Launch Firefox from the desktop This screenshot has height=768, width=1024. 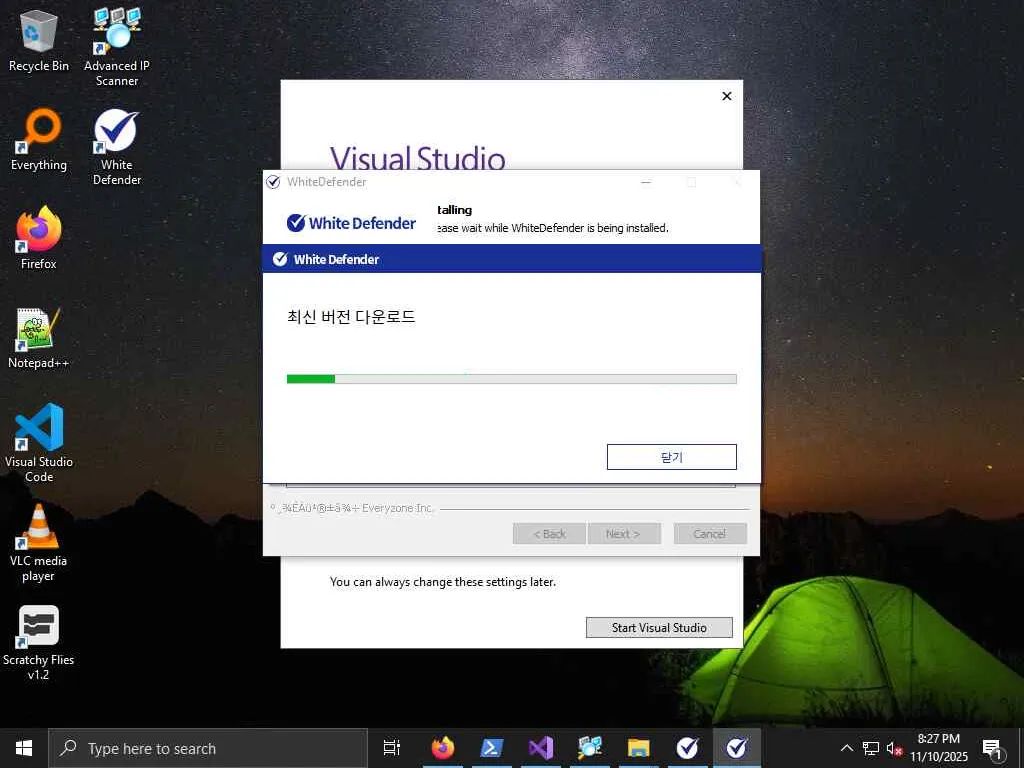point(39,238)
